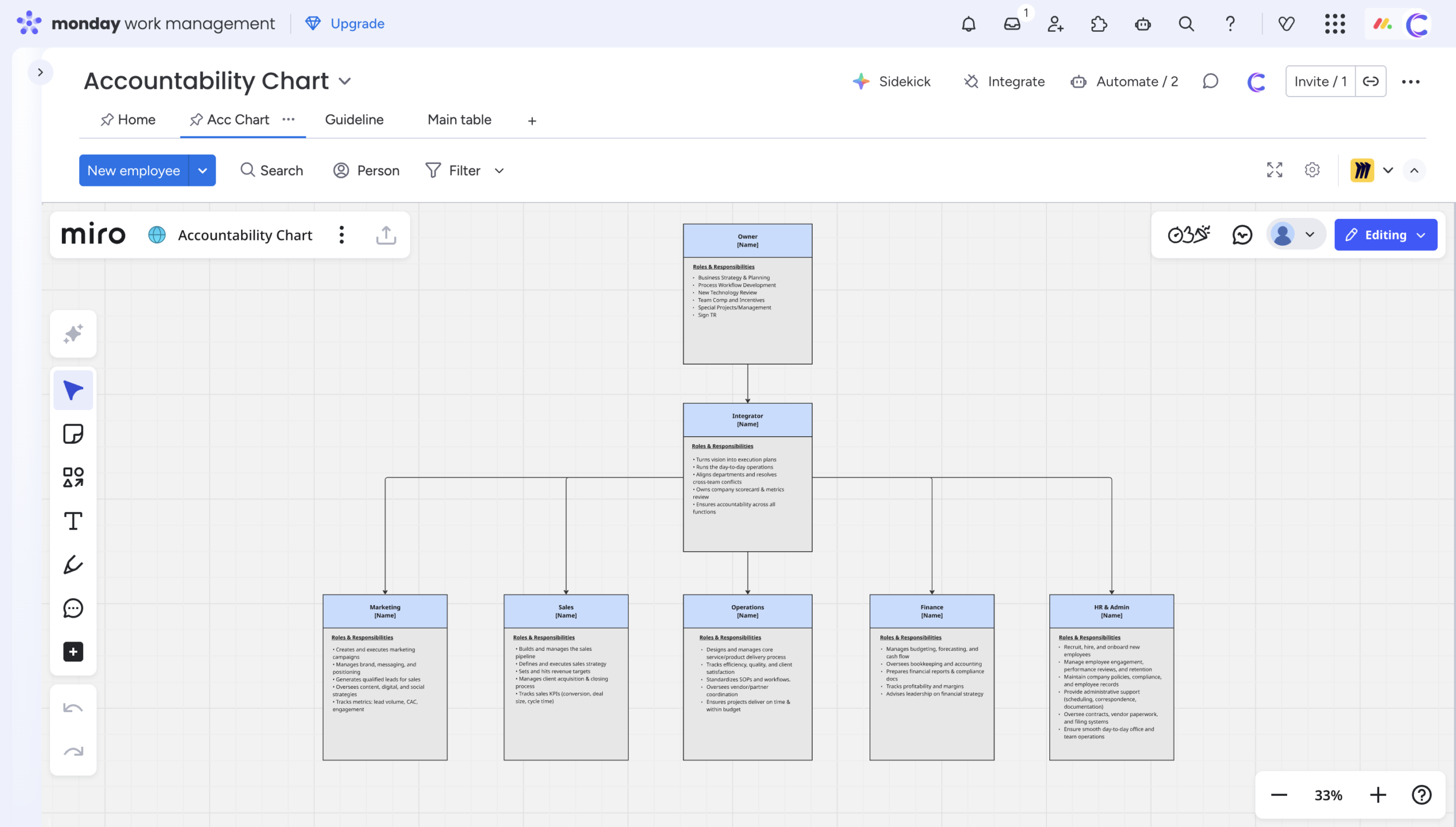Click the undo arrow
Image resolution: width=1456 pixels, height=827 pixels.
click(73, 708)
